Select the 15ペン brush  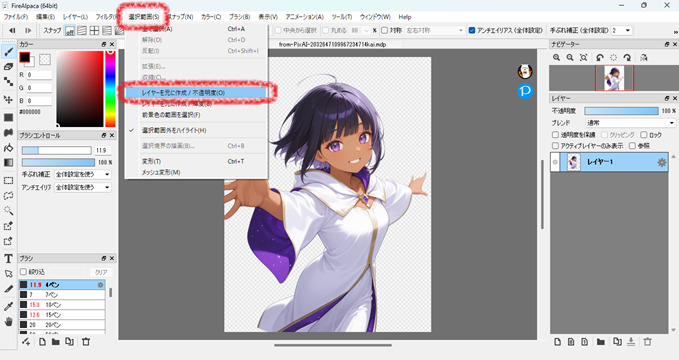tap(62, 315)
